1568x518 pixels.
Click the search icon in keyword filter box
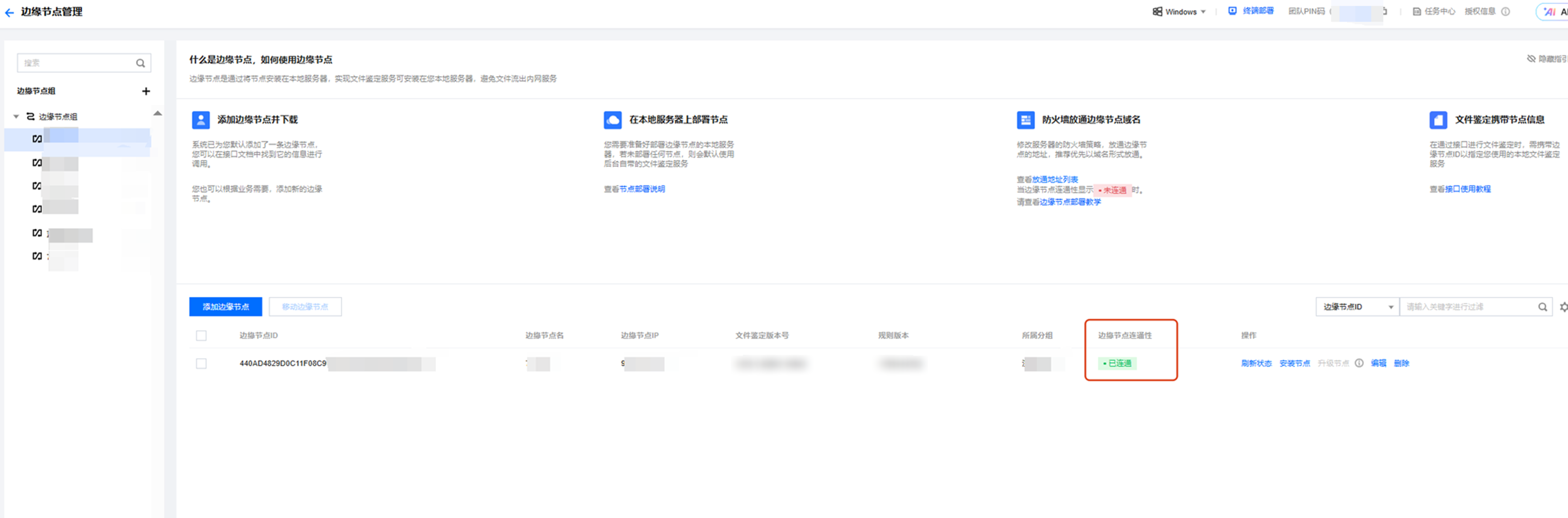coord(1542,307)
